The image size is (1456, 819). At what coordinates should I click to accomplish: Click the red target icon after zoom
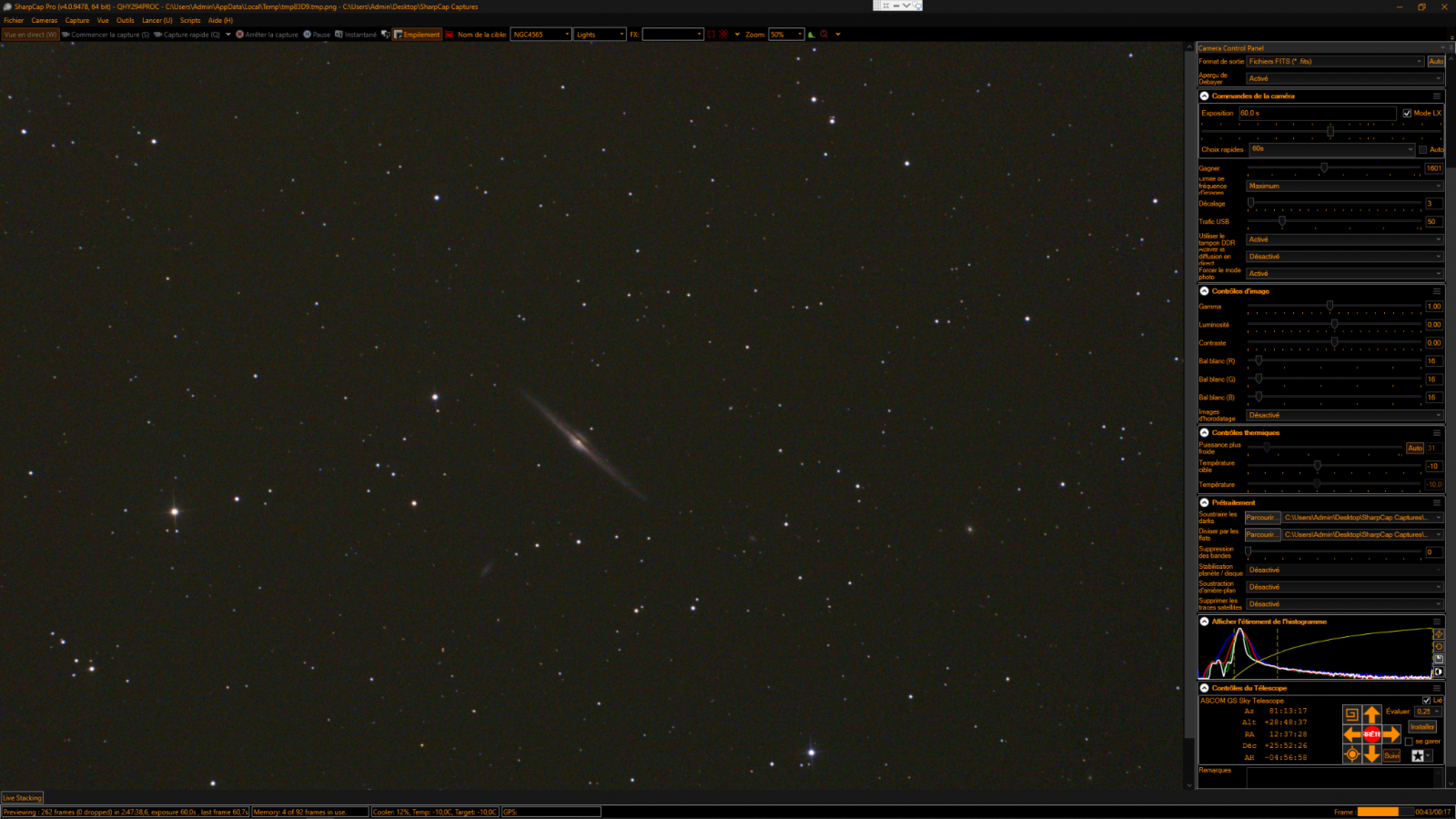[x=824, y=35]
